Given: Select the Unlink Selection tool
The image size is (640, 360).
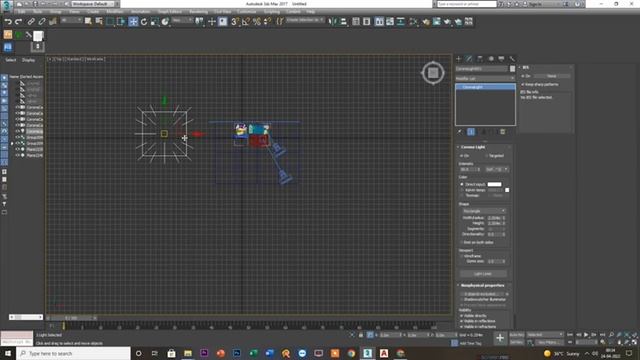Looking at the screenshot, I should 42,22.
